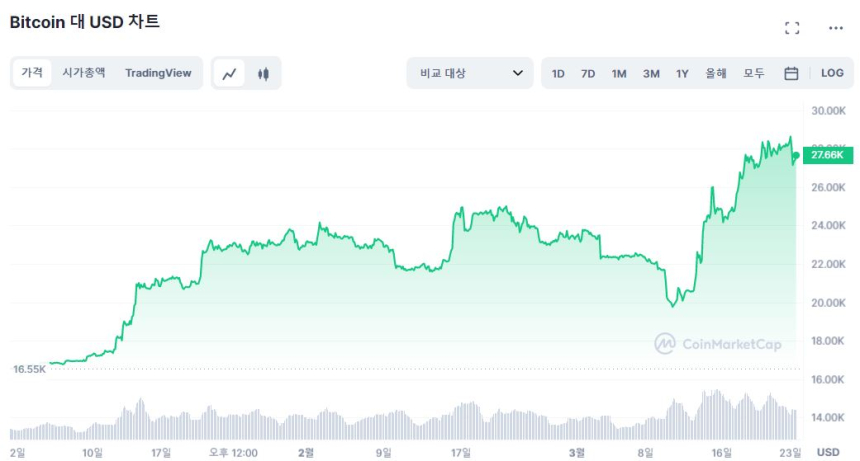Select the 가격 tab

pyautogui.click(x=32, y=72)
